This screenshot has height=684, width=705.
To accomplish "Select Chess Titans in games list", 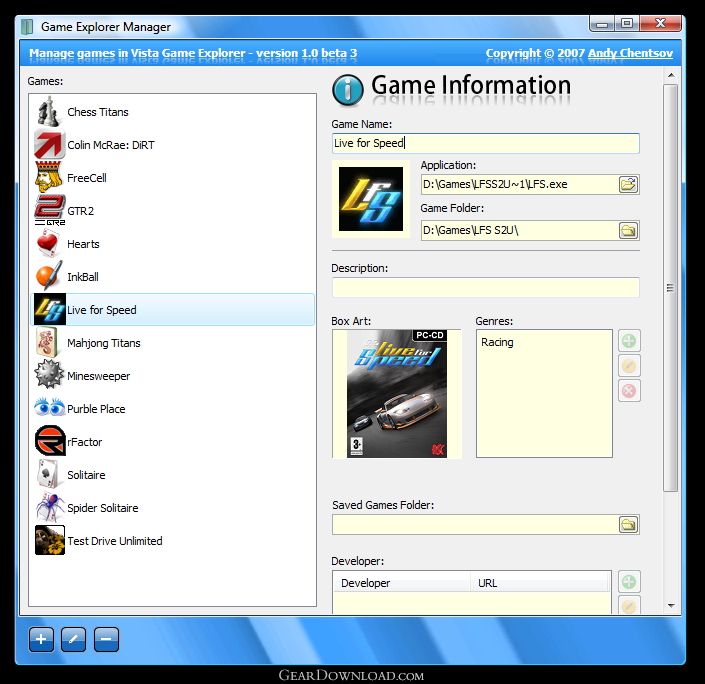I will [x=172, y=112].
